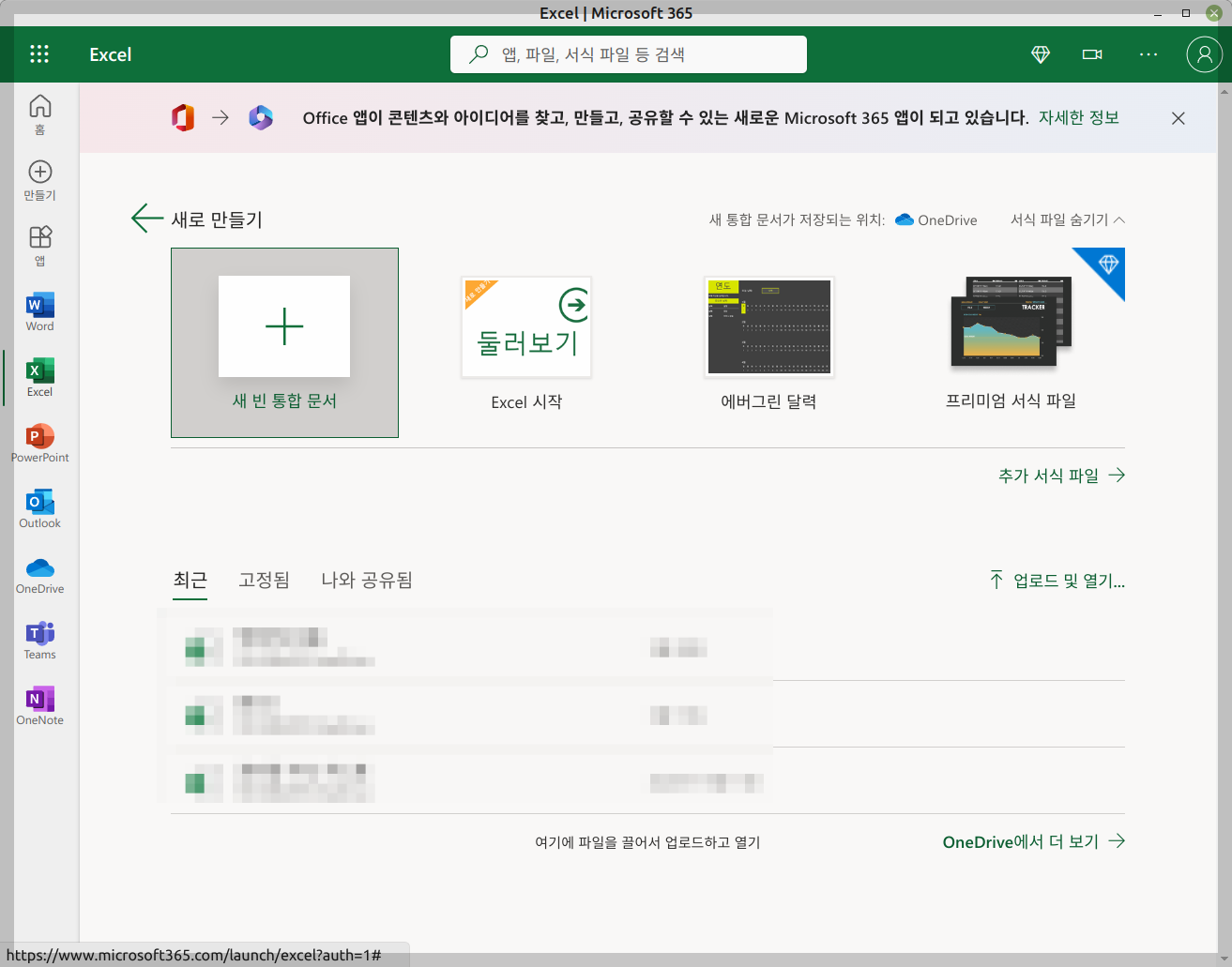Open OneDrive from the sidebar
The height and width of the screenshot is (967, 1232).
click(x=40, y=574)
